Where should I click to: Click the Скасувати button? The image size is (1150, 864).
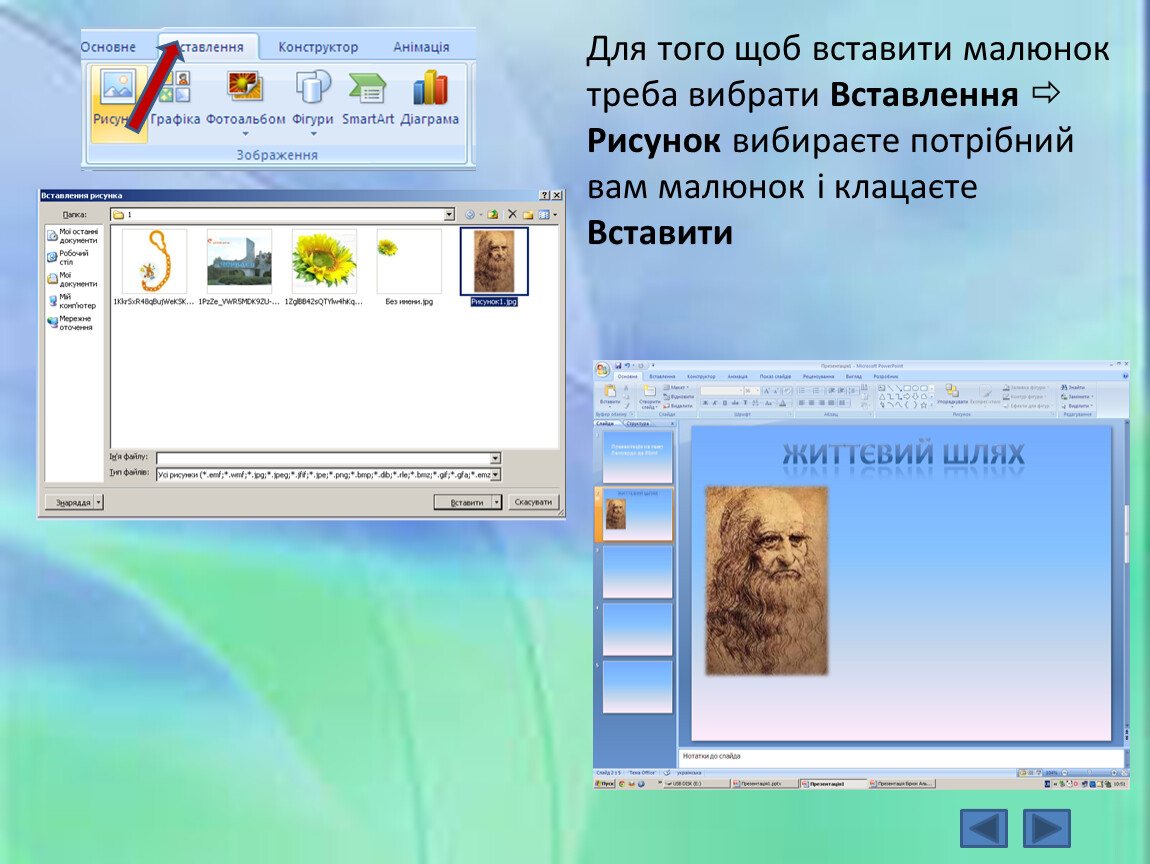[x=533, y=502]
